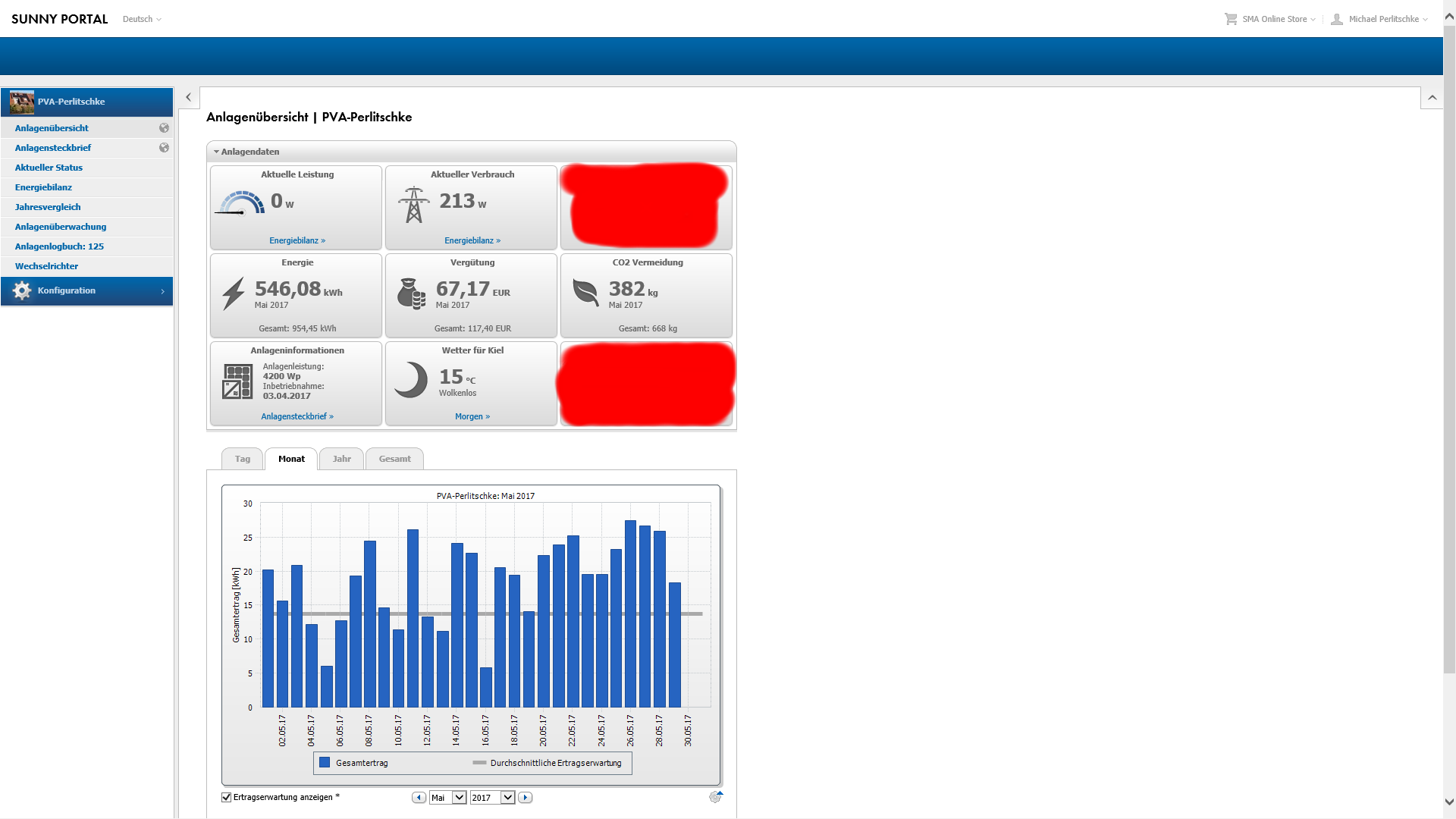
Task: Click the previous month arrow button
Action: (x=419, y=798)
